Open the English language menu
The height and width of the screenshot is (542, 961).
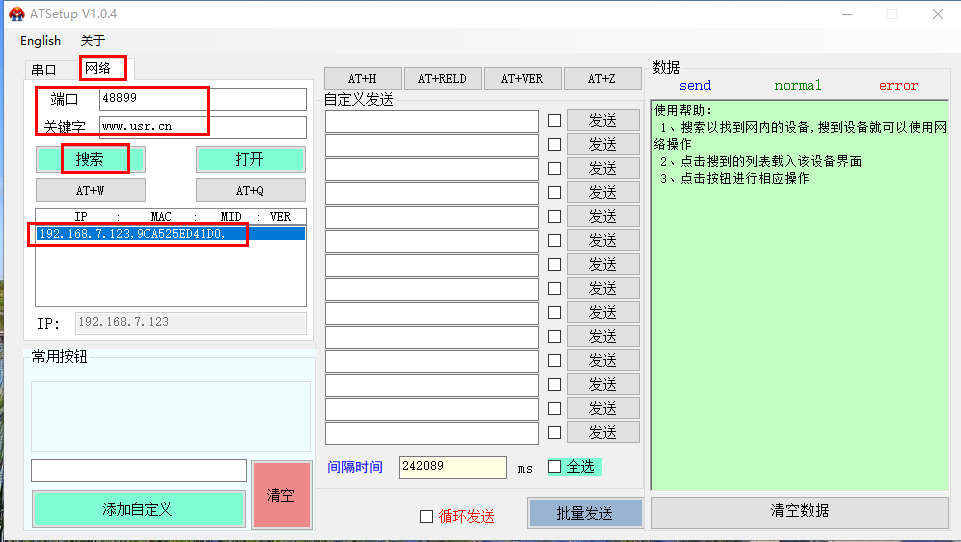point(40,41)
